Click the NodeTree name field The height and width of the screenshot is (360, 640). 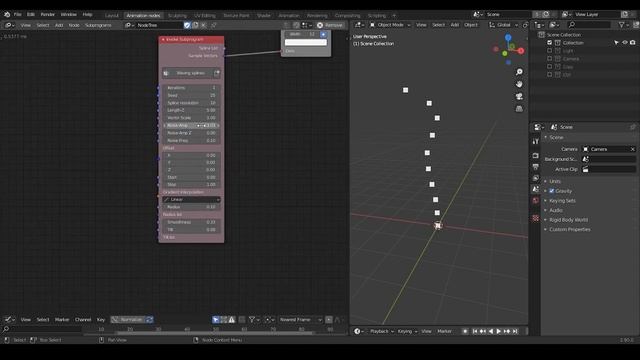(159, 25)
